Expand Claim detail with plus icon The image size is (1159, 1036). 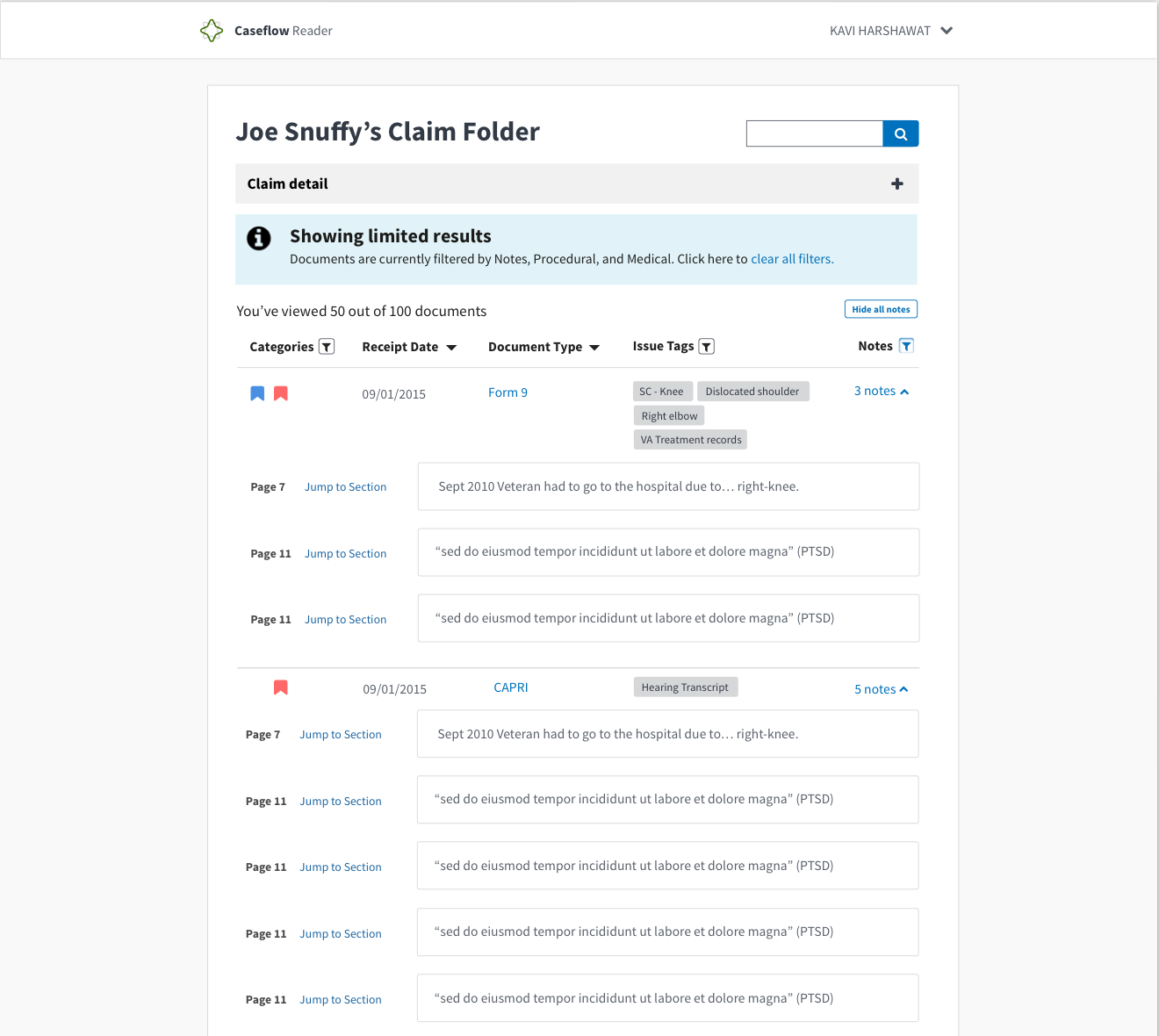[897, 183]
